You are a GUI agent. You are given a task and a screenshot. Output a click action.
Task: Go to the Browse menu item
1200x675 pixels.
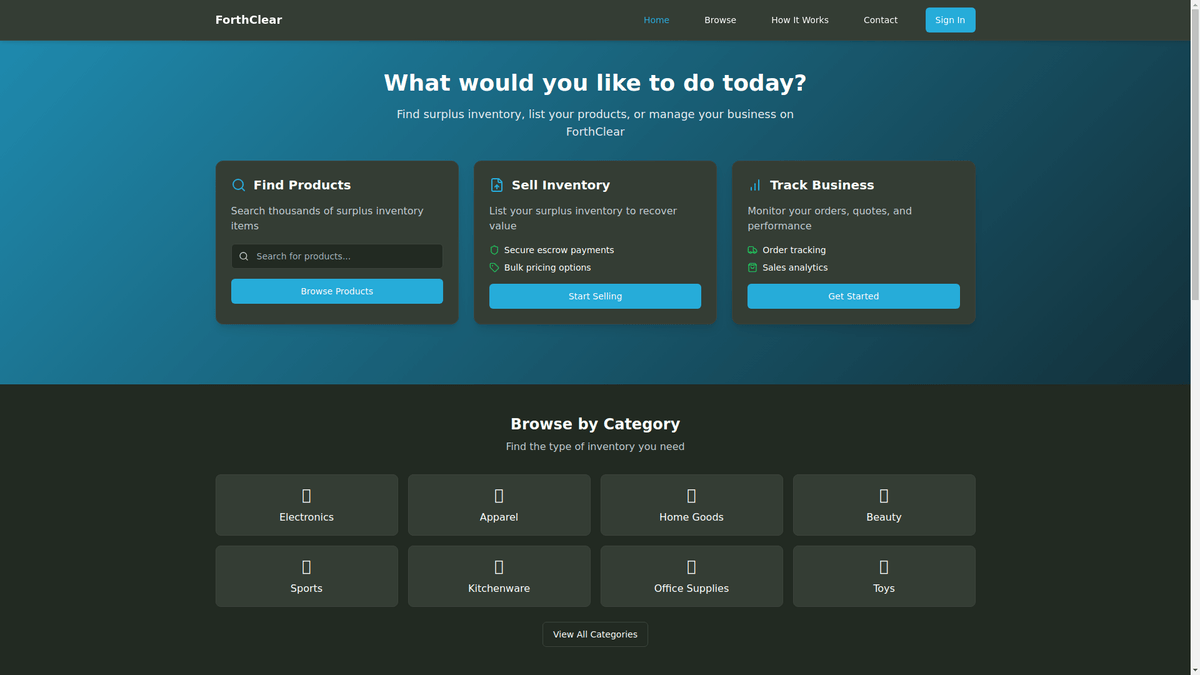click(720, 20)
